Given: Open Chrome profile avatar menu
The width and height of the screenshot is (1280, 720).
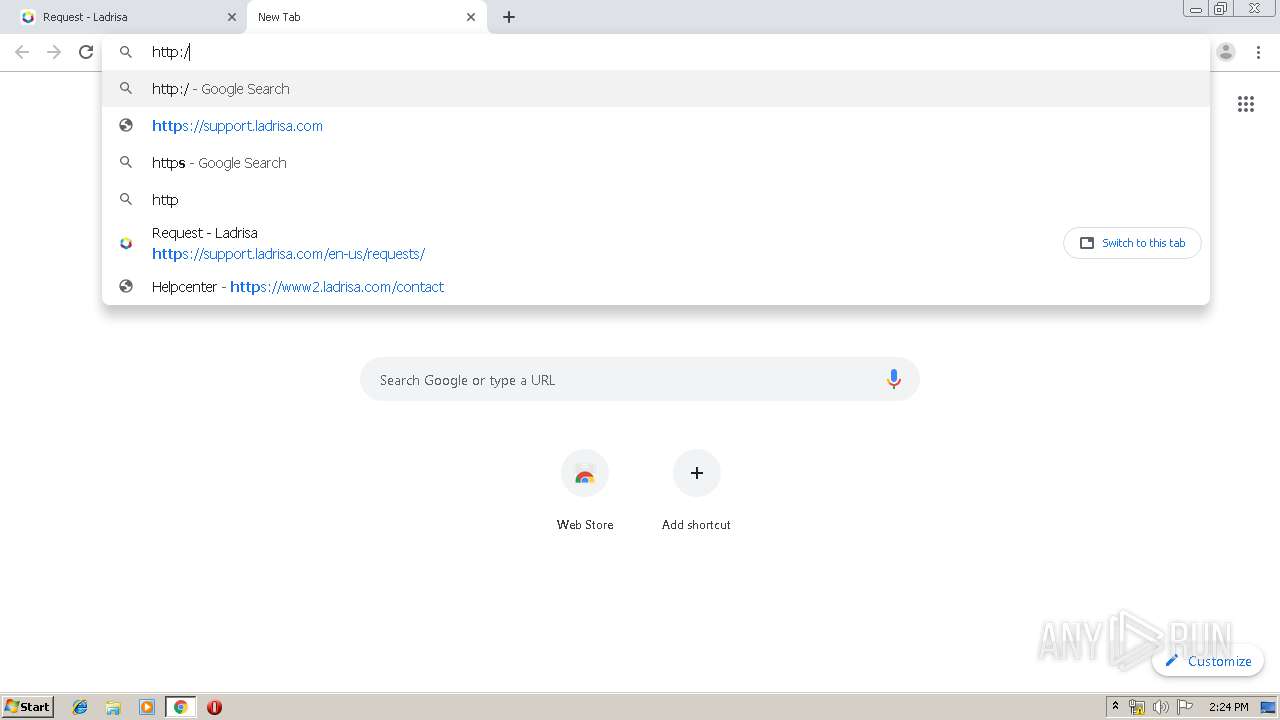Looking at the screenshot, I should (x=1226, y=52).
